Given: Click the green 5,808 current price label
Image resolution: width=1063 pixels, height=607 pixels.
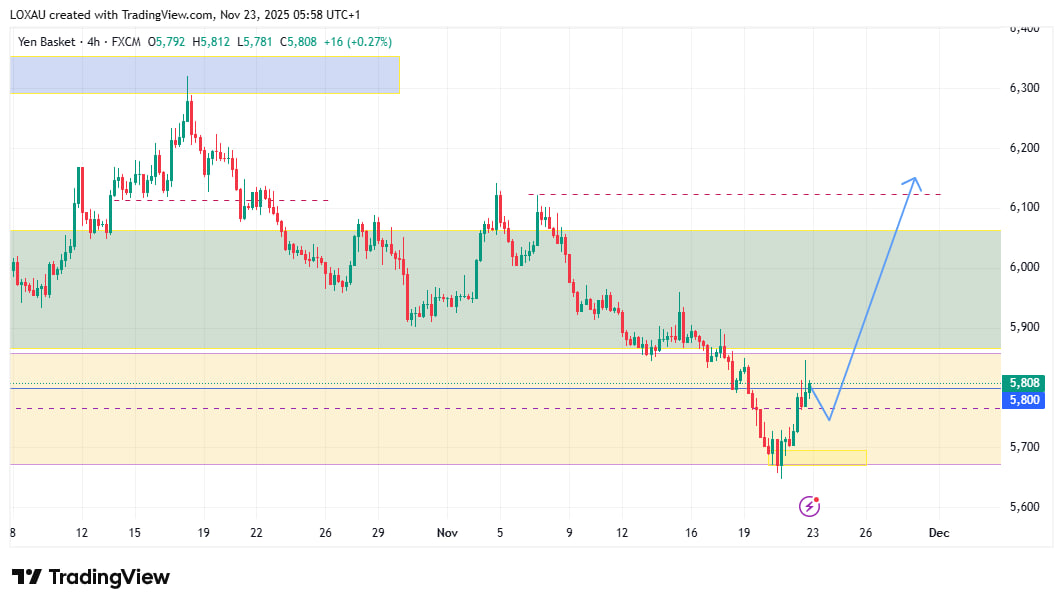Looking at the screenshot, I should [x=1025, y=383].
